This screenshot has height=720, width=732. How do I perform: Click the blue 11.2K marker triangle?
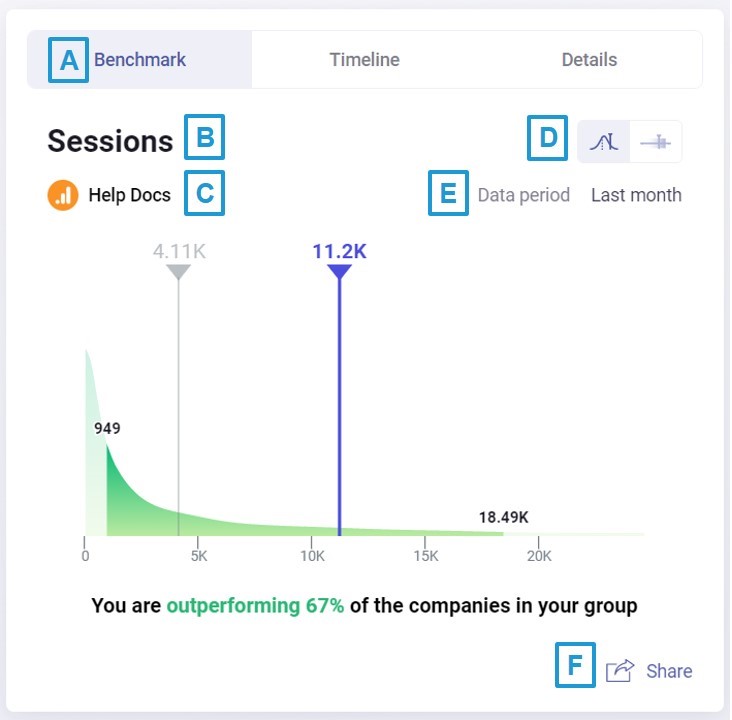click(x=339, y=272)
